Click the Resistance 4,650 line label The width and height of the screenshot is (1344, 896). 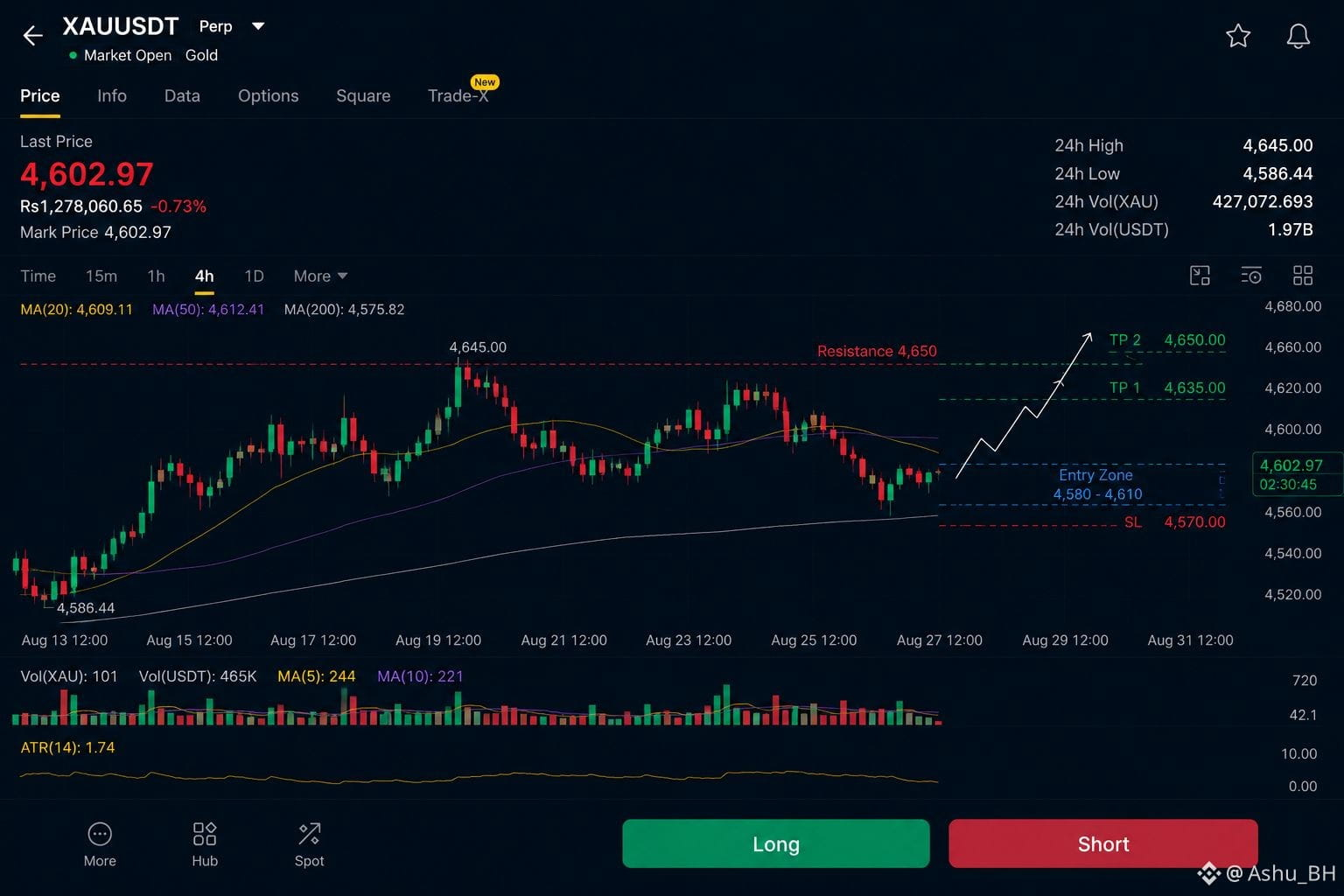(x=877, y=351)
